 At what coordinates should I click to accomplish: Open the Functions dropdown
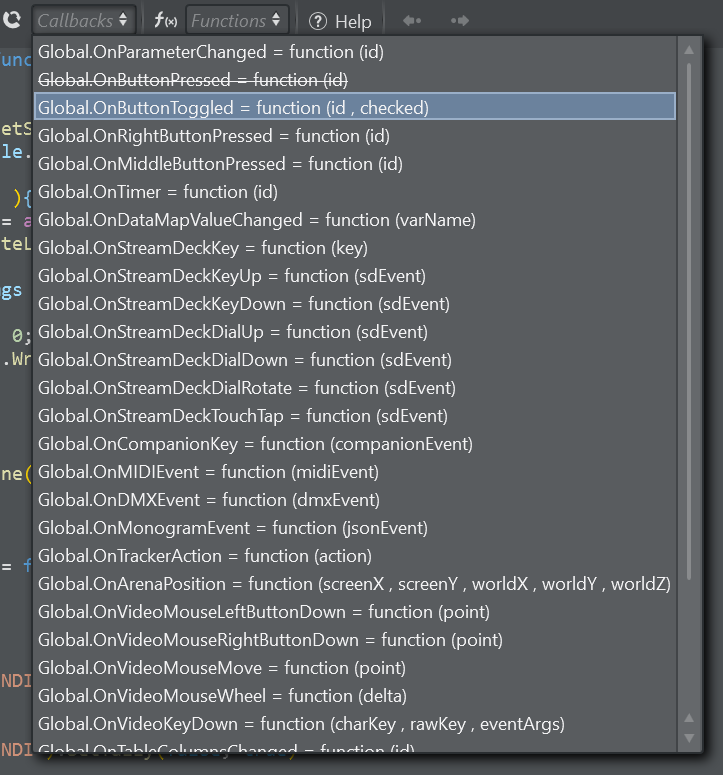point(237,20)
